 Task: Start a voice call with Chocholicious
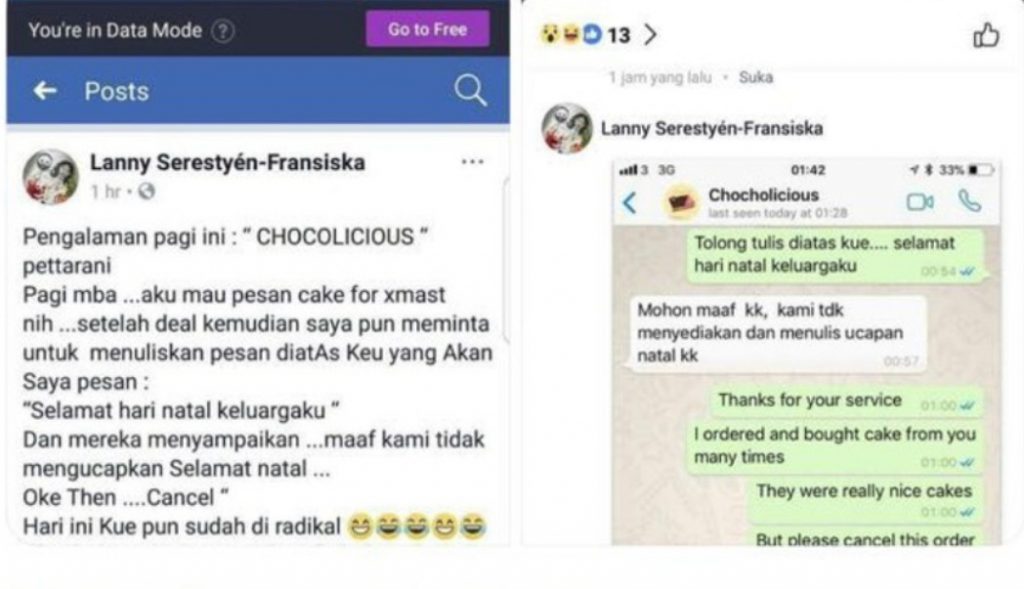tap(970, 200)
